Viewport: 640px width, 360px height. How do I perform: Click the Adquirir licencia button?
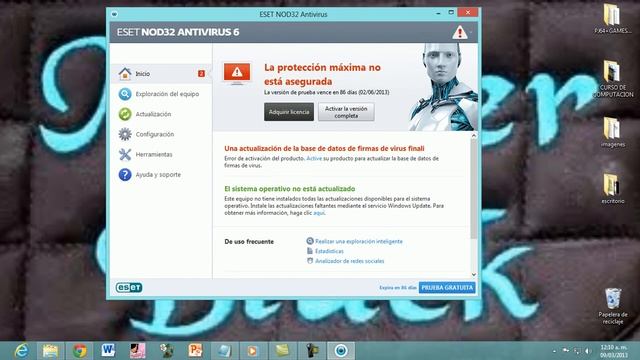[x=289, y=112]
